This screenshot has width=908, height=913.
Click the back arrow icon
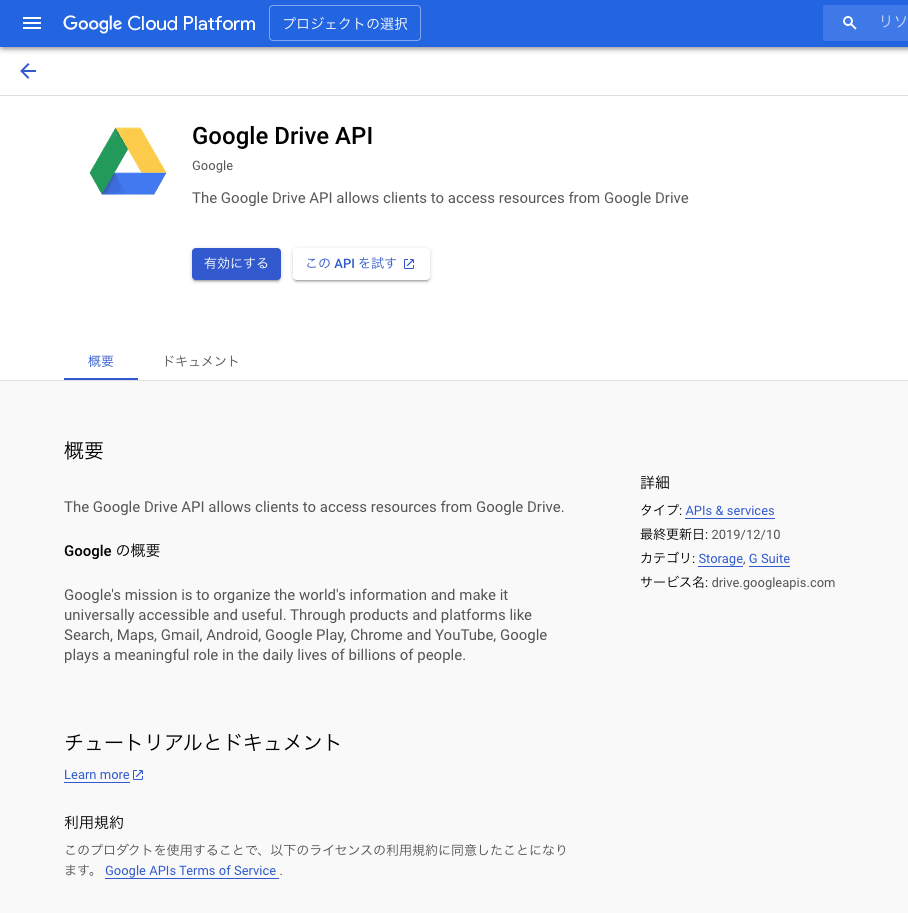pyautogui.click(x=28, y=71)
